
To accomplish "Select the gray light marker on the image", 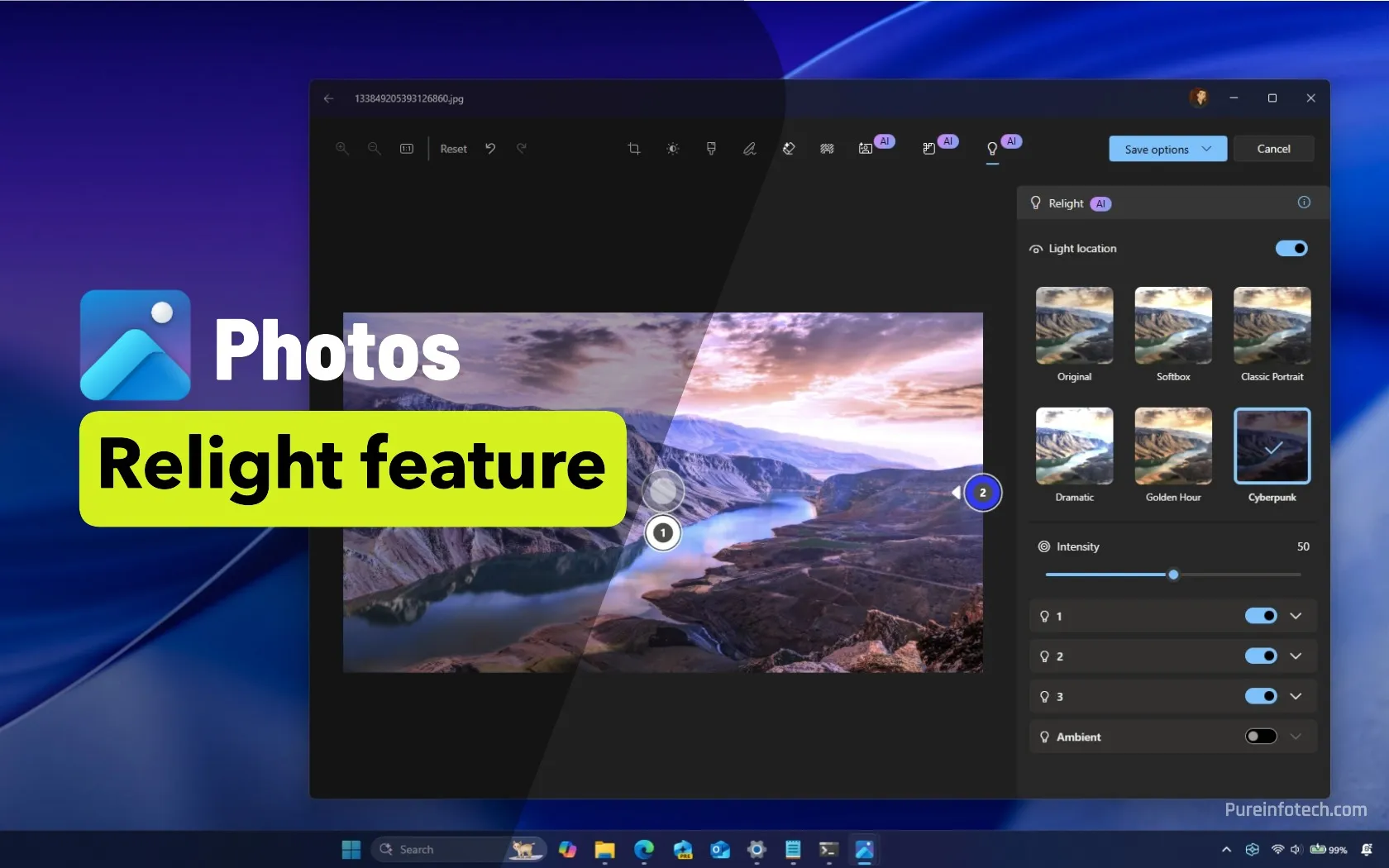I will click(x=663, y=491).
